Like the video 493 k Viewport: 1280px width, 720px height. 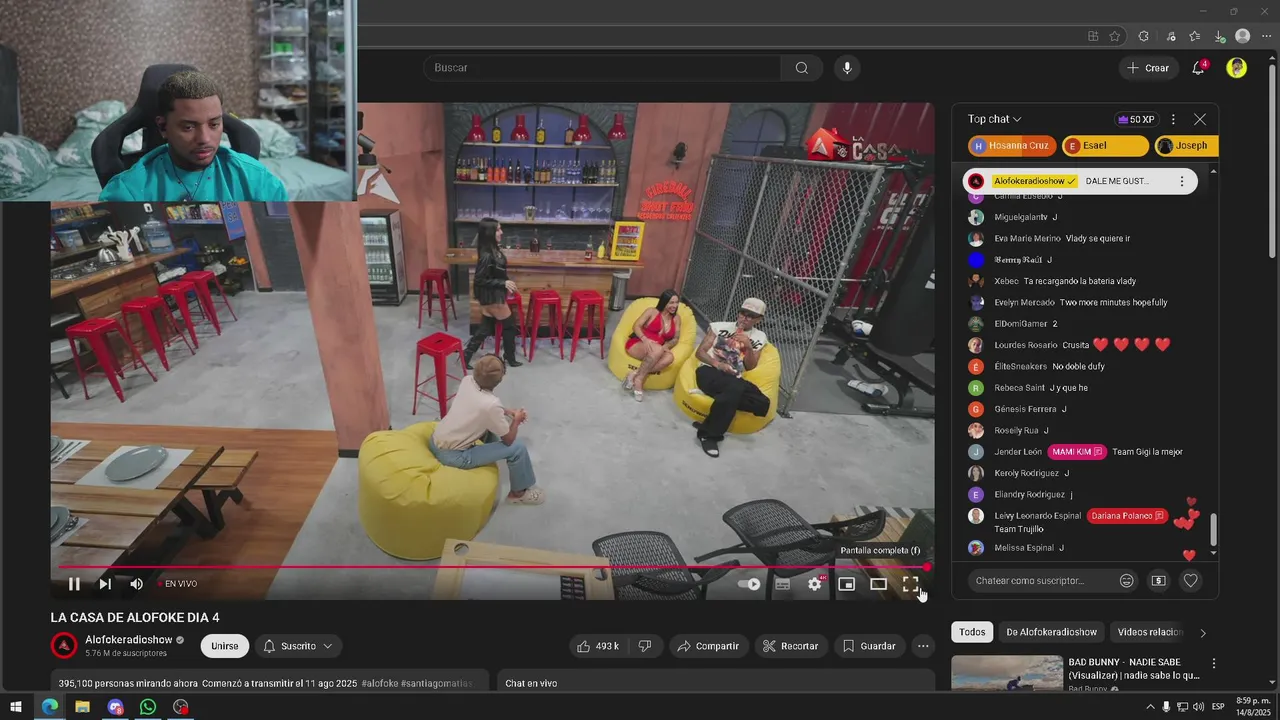tap(598, 646)
